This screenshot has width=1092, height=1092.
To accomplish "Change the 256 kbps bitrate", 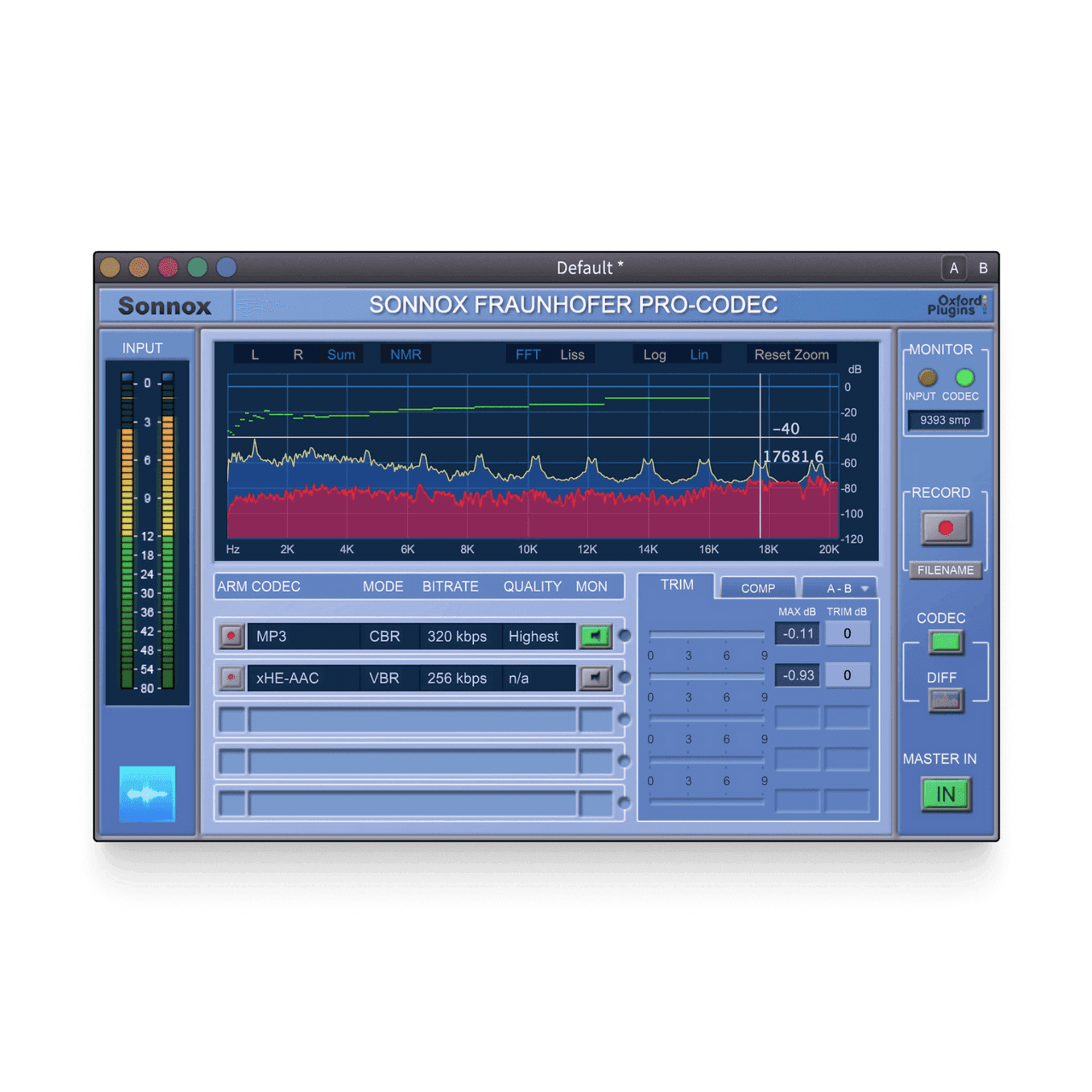I will [461, 677].
